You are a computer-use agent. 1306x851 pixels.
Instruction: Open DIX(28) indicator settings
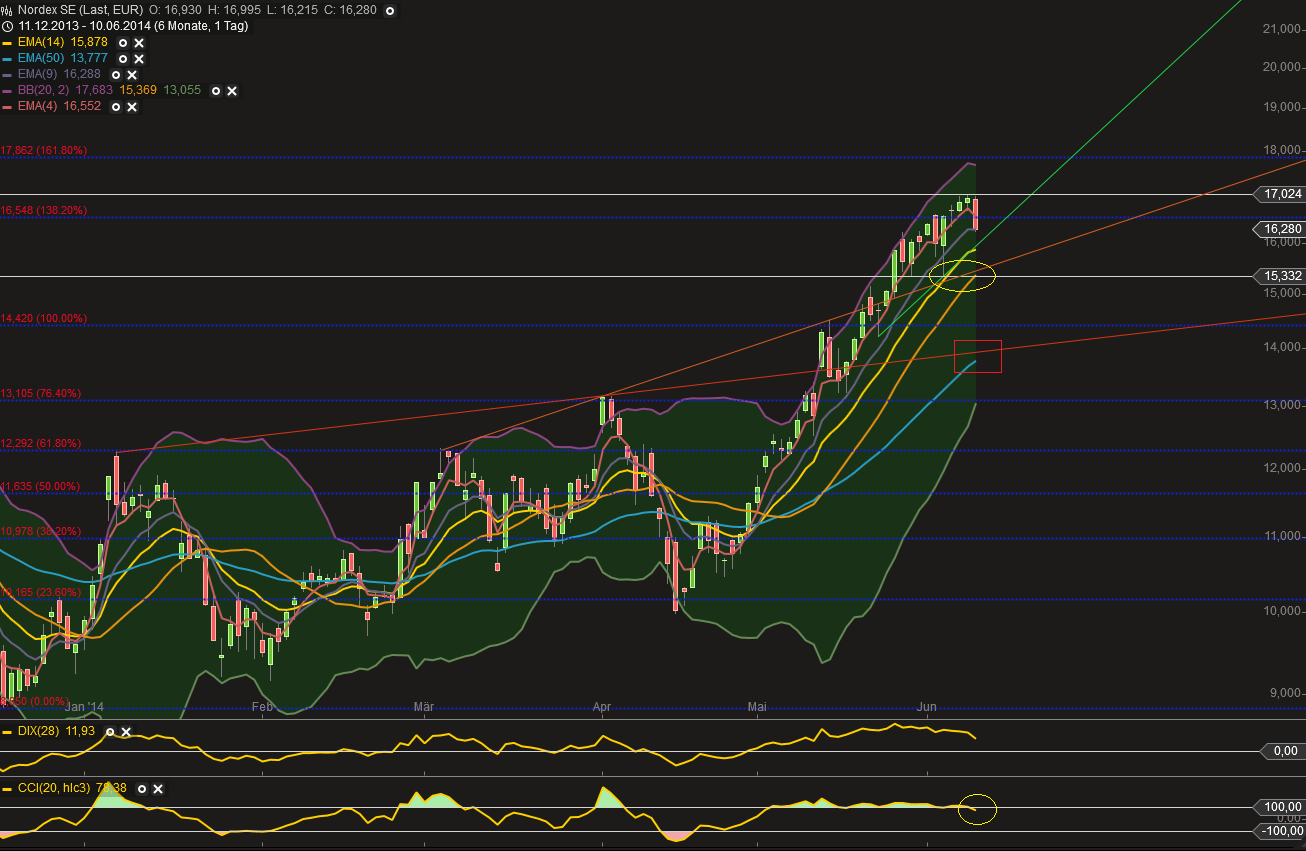tap(109, 732)
